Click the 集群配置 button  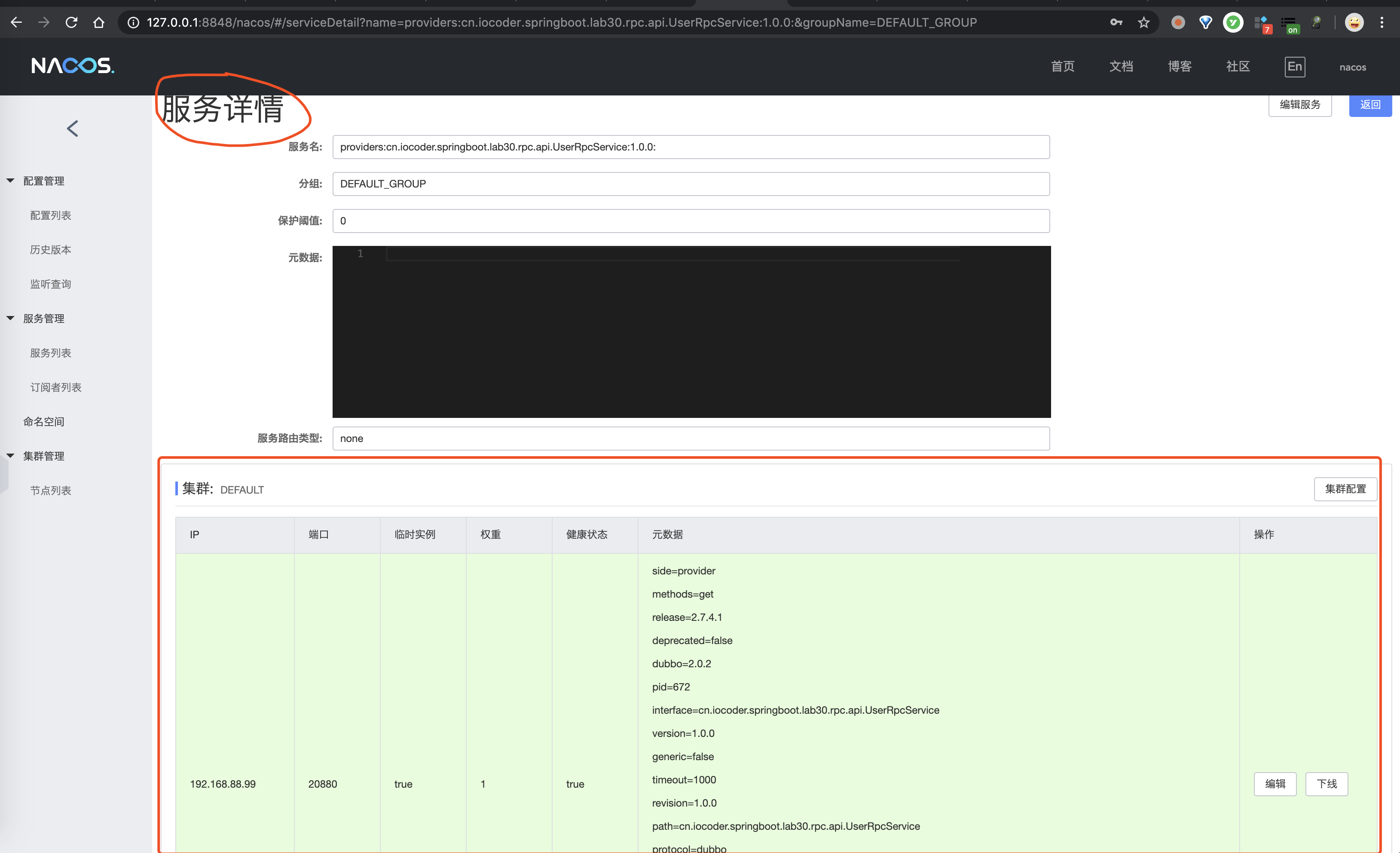pos(1345,489)
